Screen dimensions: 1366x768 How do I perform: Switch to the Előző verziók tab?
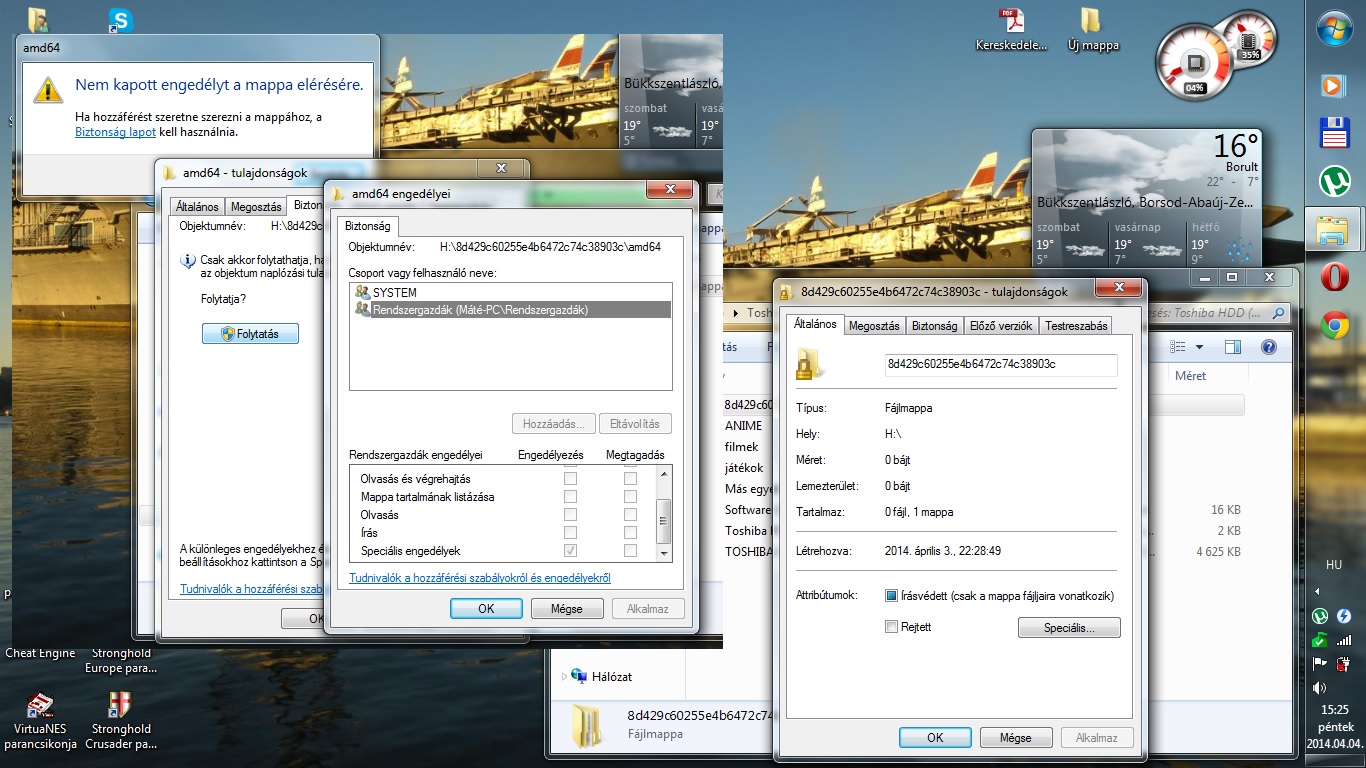coord(1002,326)
